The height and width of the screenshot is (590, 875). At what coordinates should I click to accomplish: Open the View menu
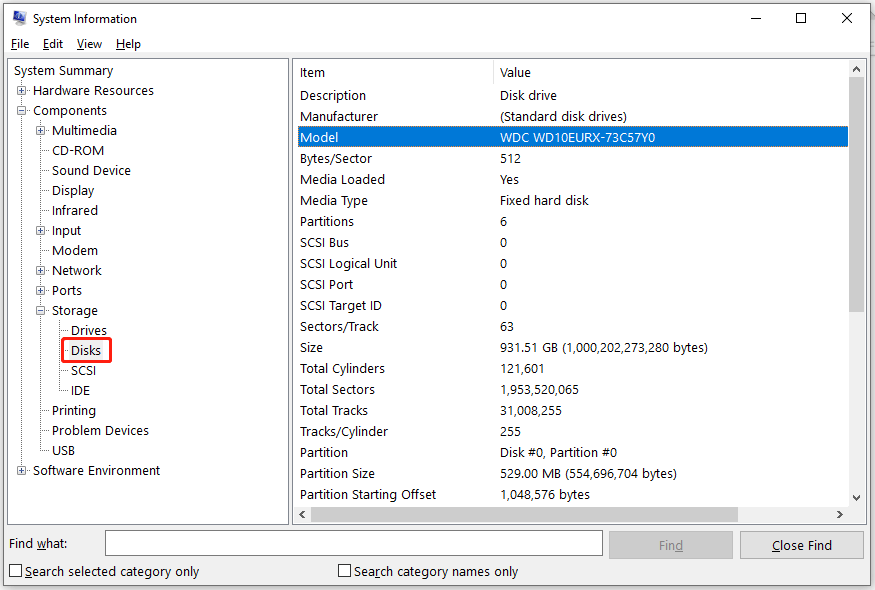pyautogui.click(x=89, y=44)
